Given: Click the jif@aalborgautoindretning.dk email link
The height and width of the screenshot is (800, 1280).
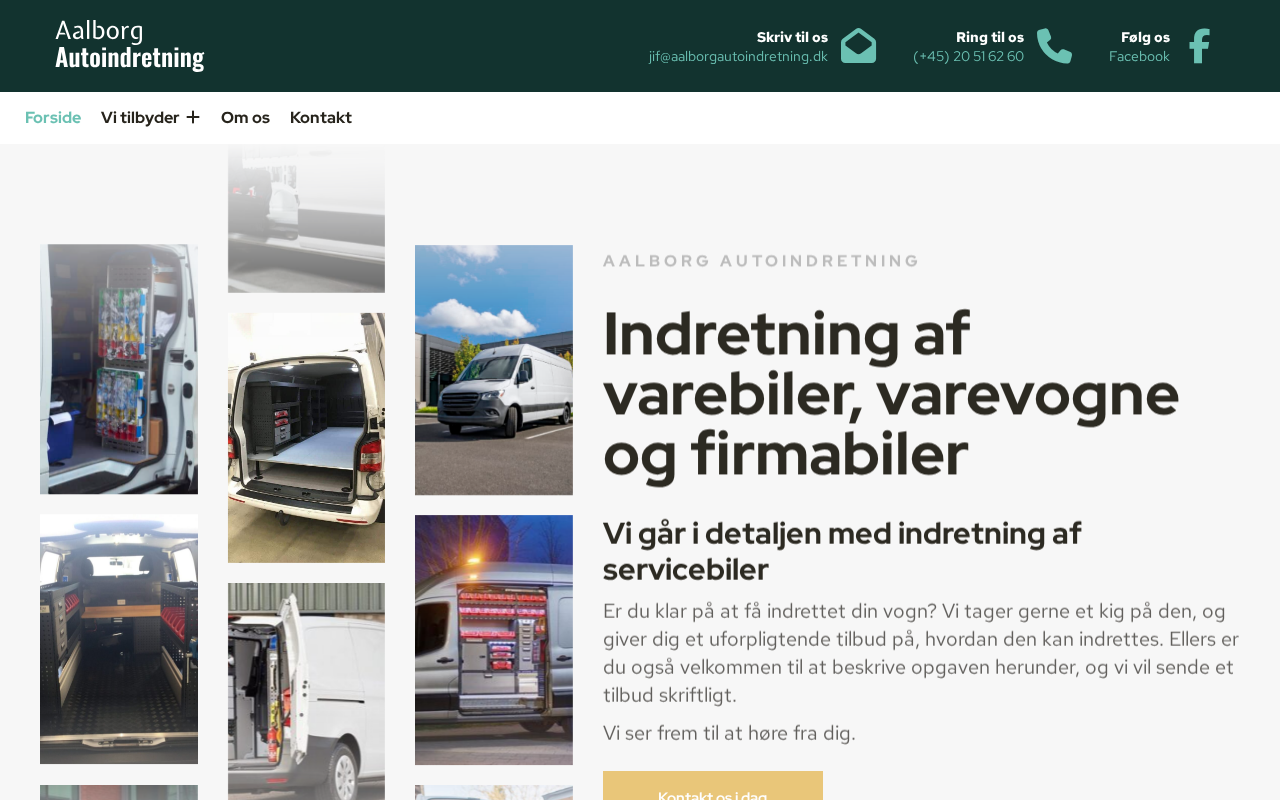Looking at the screenshot, I should click(738, 57).
